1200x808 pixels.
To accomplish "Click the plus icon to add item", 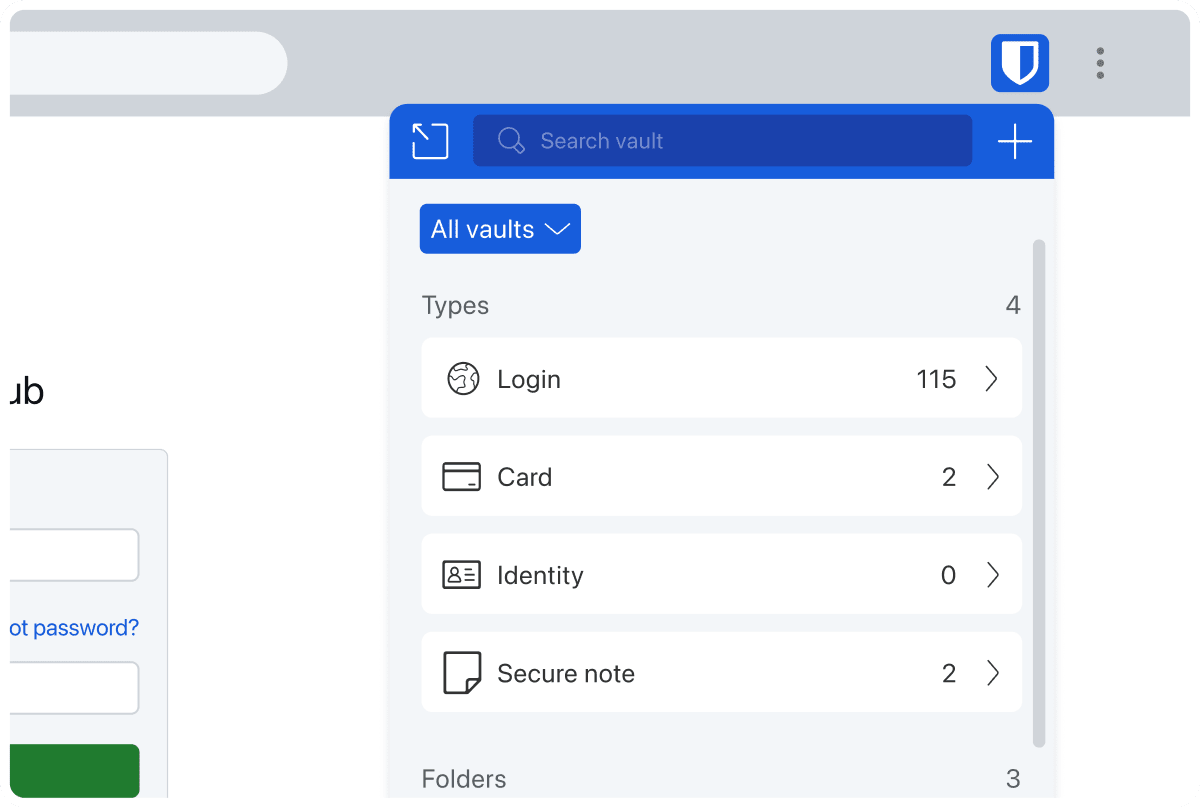I will [x=1015, y=142].
